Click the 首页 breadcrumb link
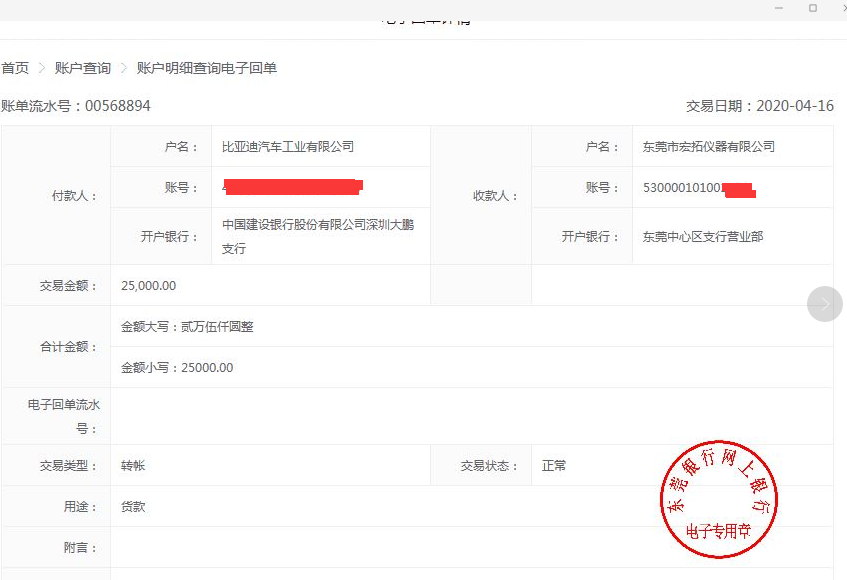Viewport: 847px width, 580px height. click(x=15, y=68)
